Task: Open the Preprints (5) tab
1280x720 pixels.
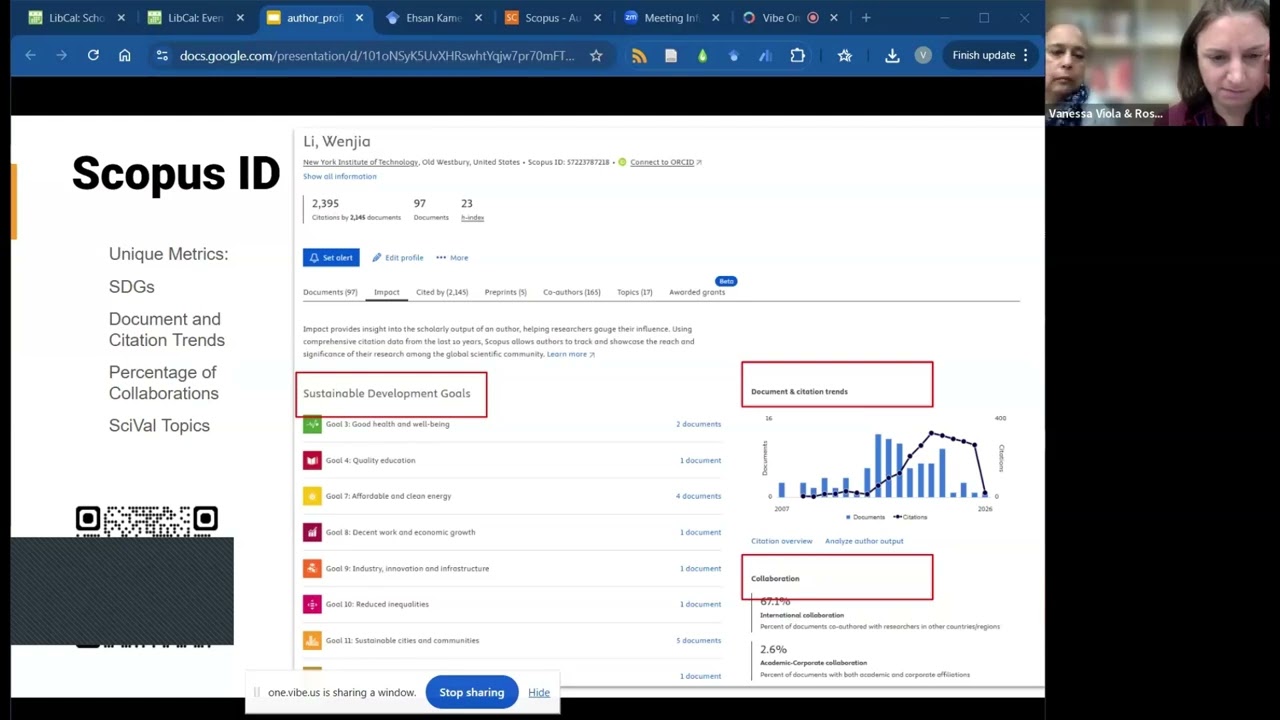Action: pos(505,292)
